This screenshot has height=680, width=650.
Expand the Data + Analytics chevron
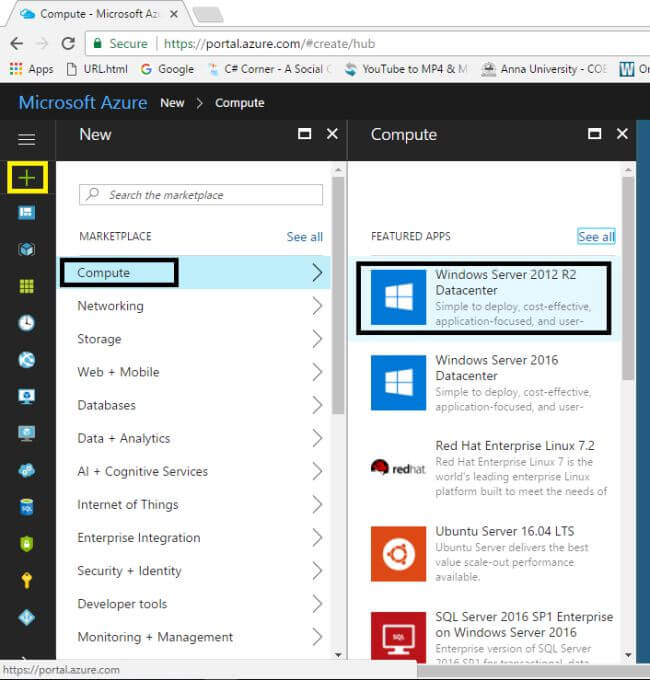point(317,438)
